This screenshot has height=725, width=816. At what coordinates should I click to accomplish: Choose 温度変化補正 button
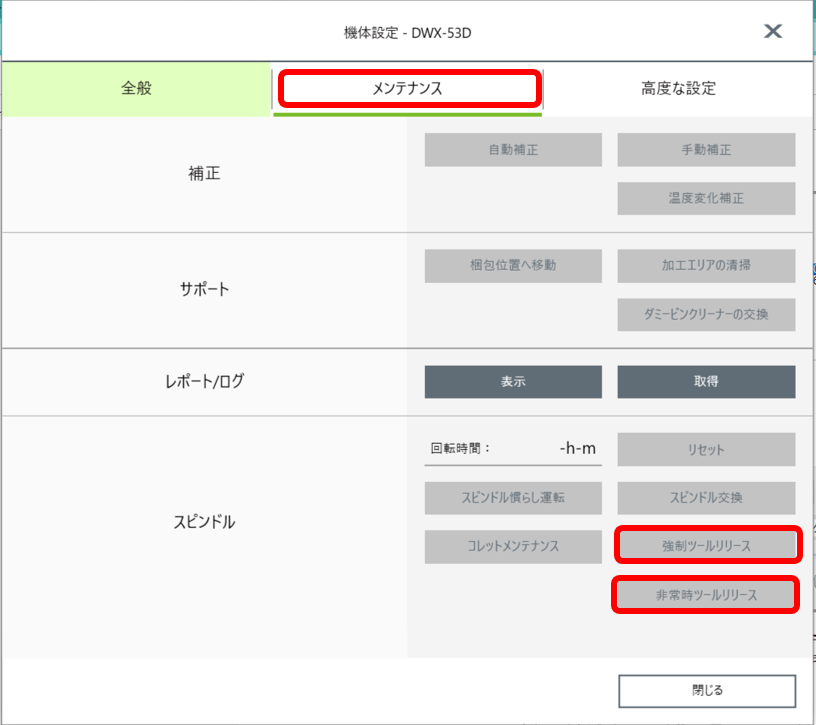[x=706, y=198]
